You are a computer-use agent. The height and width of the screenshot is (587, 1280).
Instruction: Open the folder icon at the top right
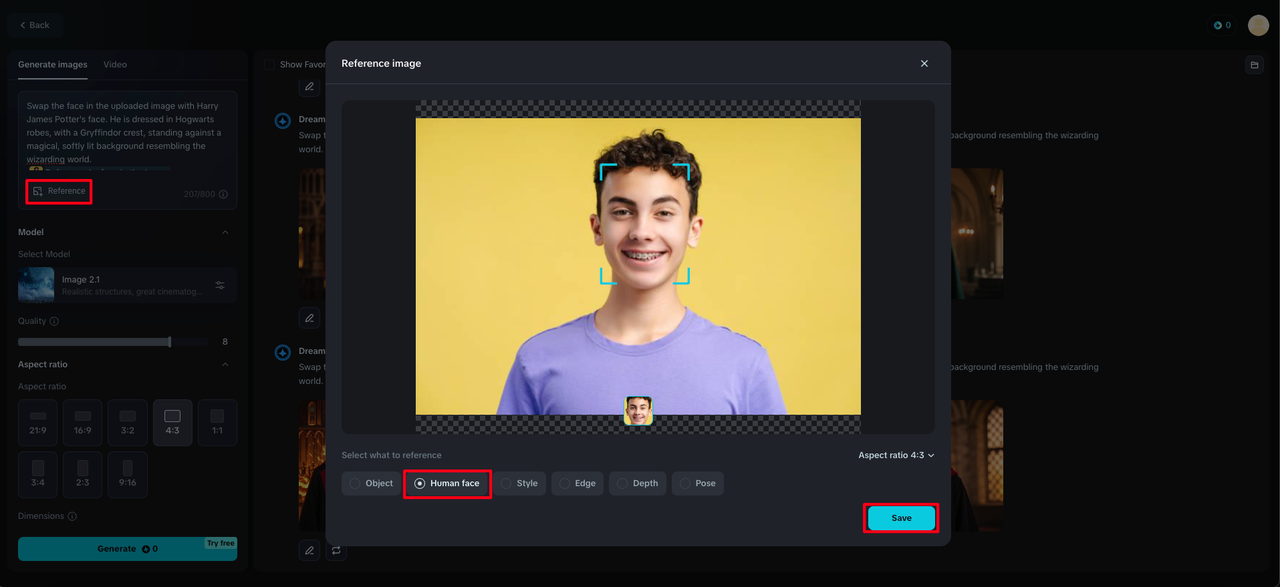pyautogui.click(x=1254, y=65)
